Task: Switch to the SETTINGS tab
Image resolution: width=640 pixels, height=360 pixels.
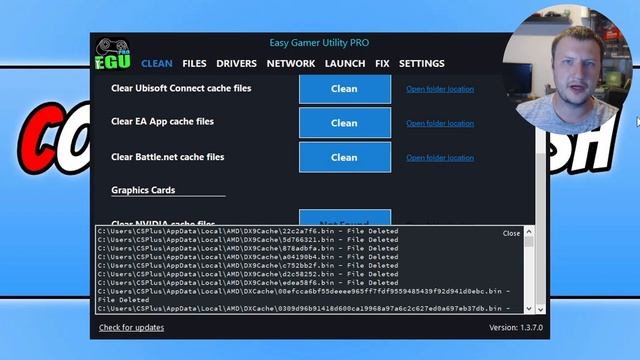Action: click(422, 64)
